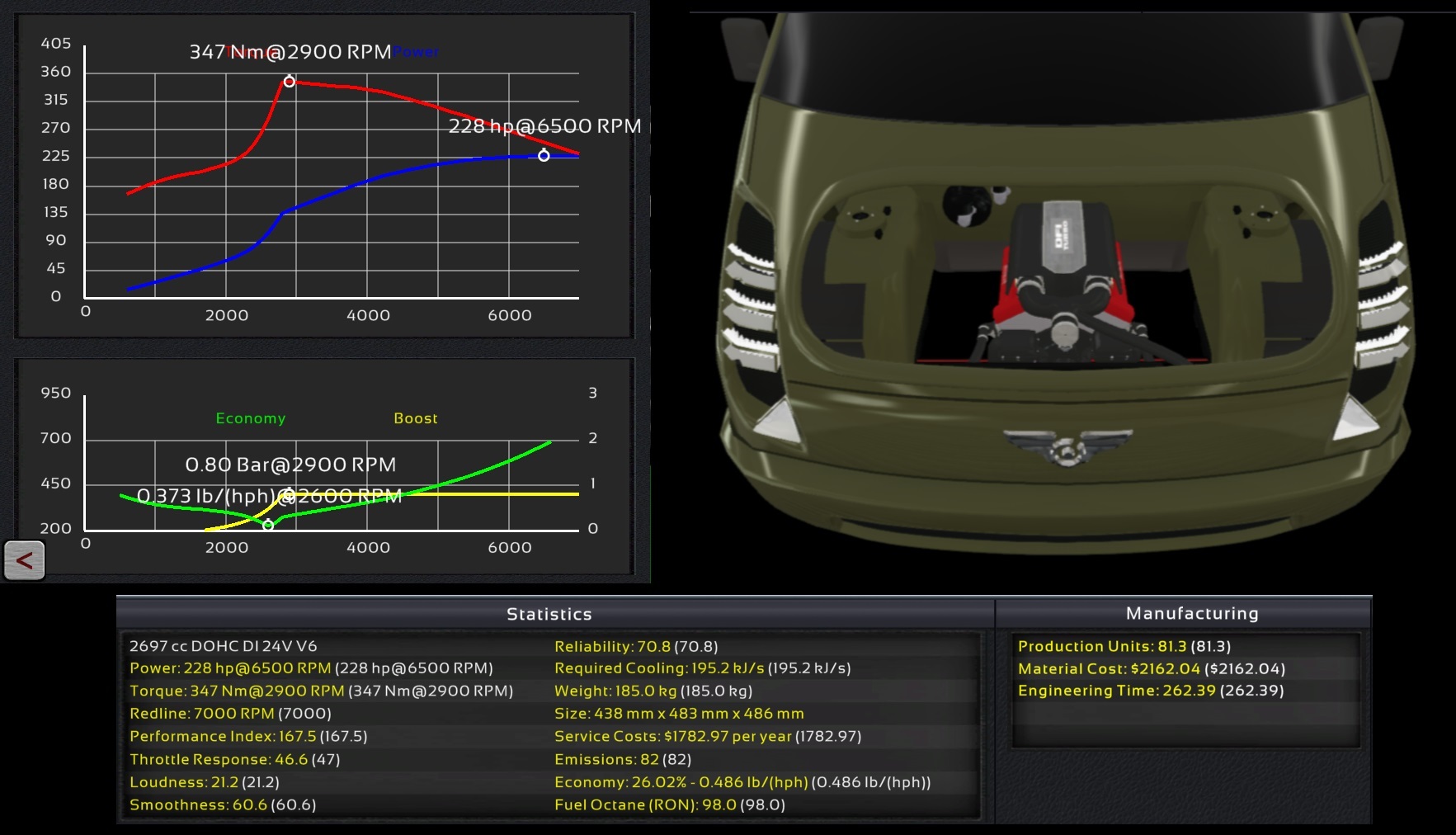This screenshot has width=1456, height=835.
Task: Click the Engineering Time entry
Action: [1150, 691]
